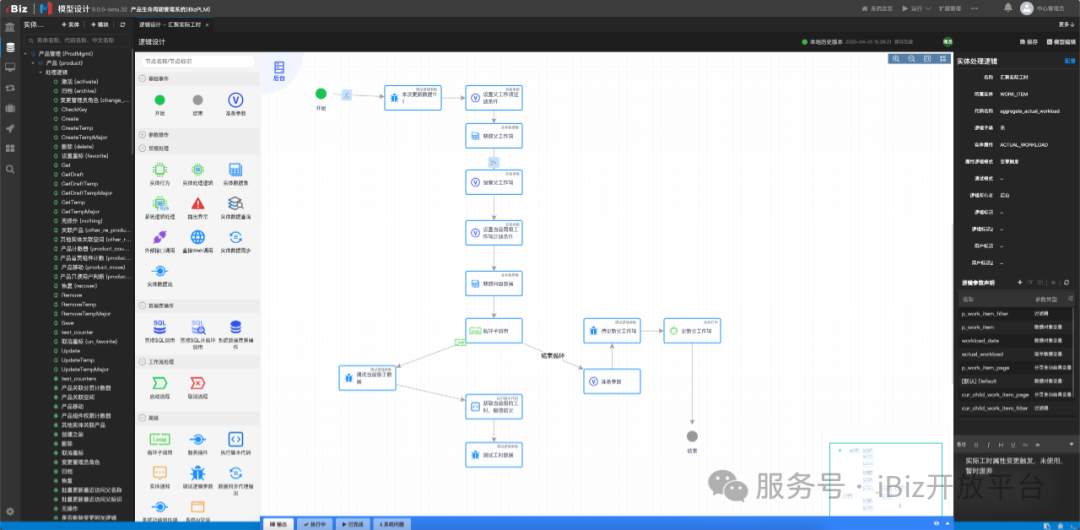Open the three-dots overflow menu in header
The height and width of the screenshot is (530, 1080).
click(x=973, y=8)
